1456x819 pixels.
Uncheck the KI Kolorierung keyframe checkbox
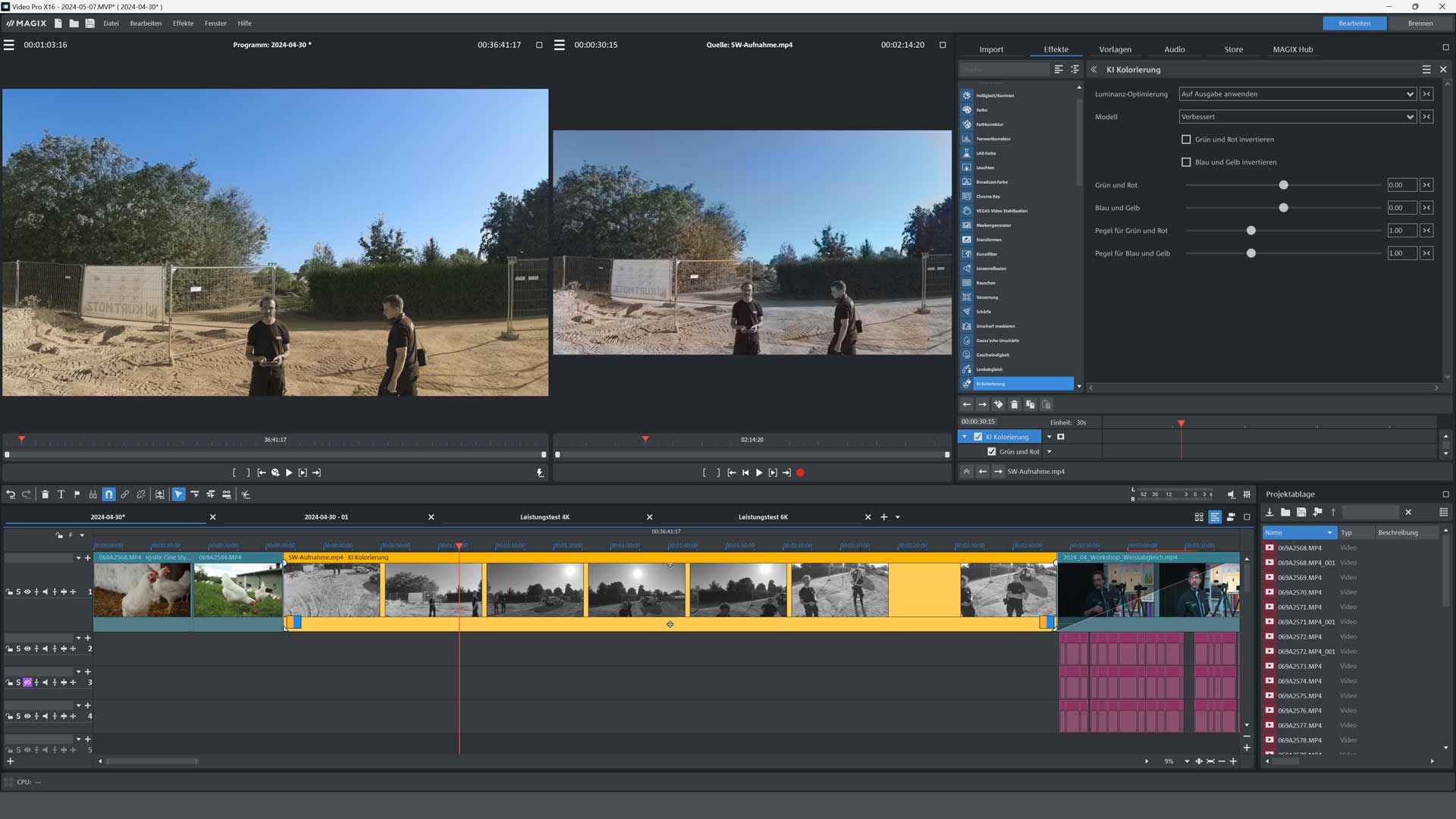click(978, 437)
